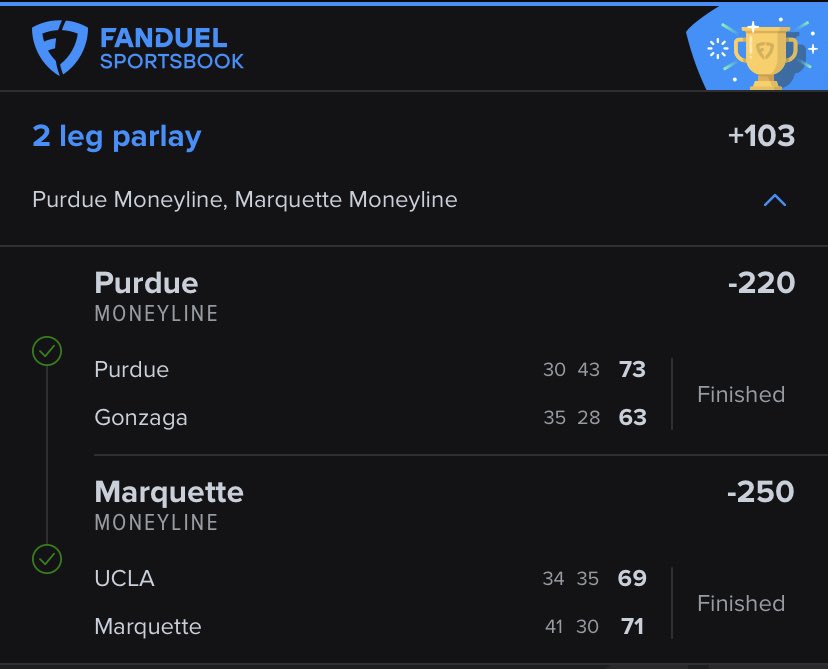828x669 pixels.
Task: Click the -220 Purdue odds
Action: click(x=761, y=282)
